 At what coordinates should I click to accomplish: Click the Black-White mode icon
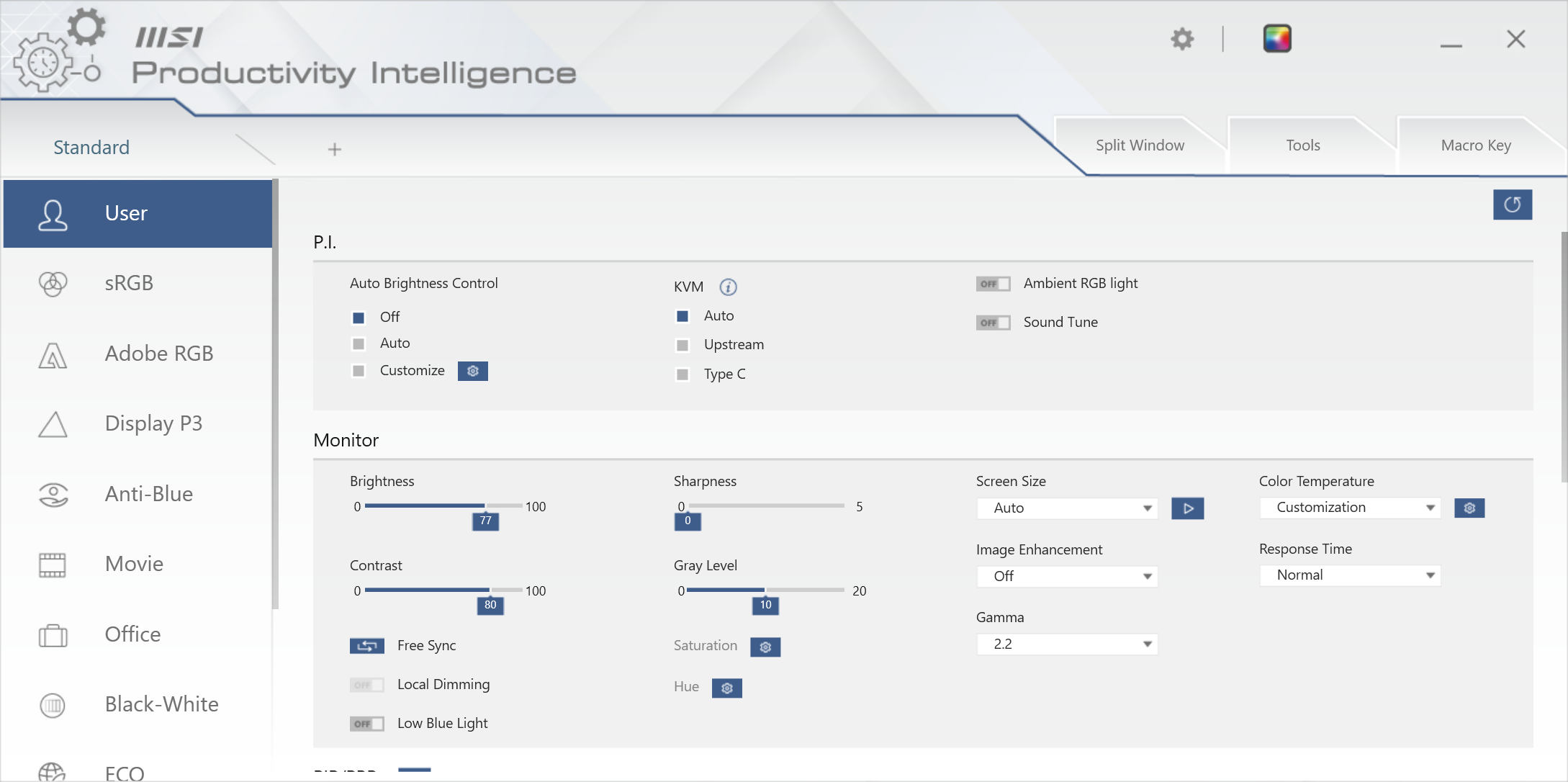tap(53, 705)
